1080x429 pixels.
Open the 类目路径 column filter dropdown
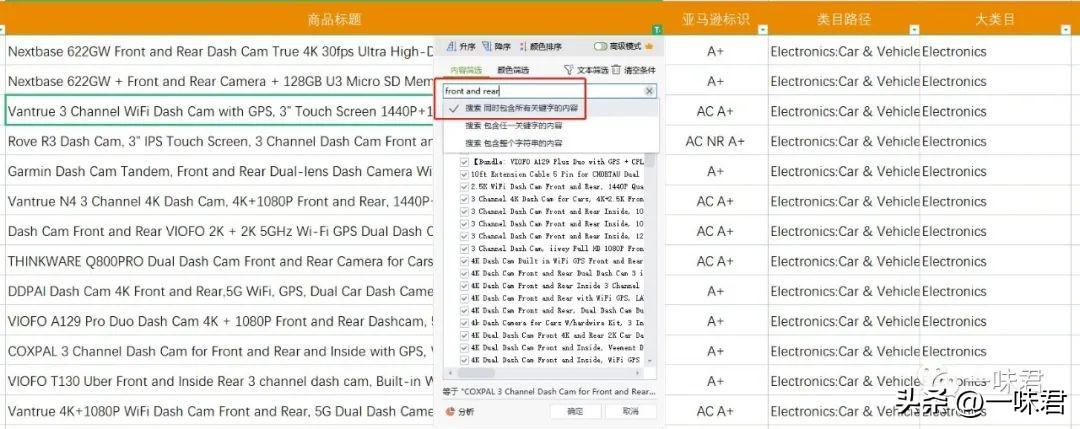point(914,30)
